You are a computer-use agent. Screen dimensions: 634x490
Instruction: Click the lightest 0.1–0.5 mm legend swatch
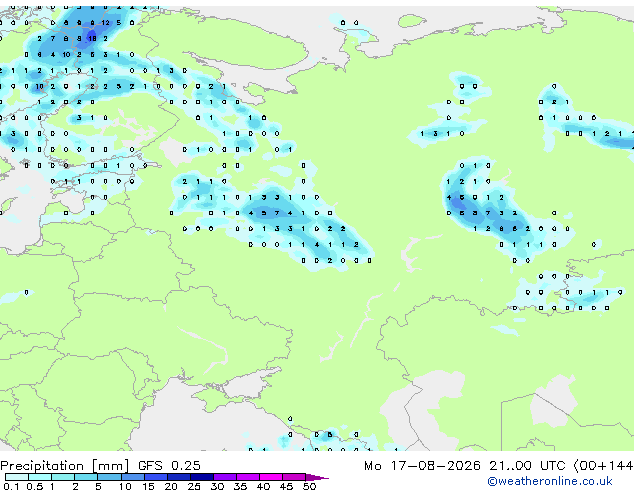(17, 477)
